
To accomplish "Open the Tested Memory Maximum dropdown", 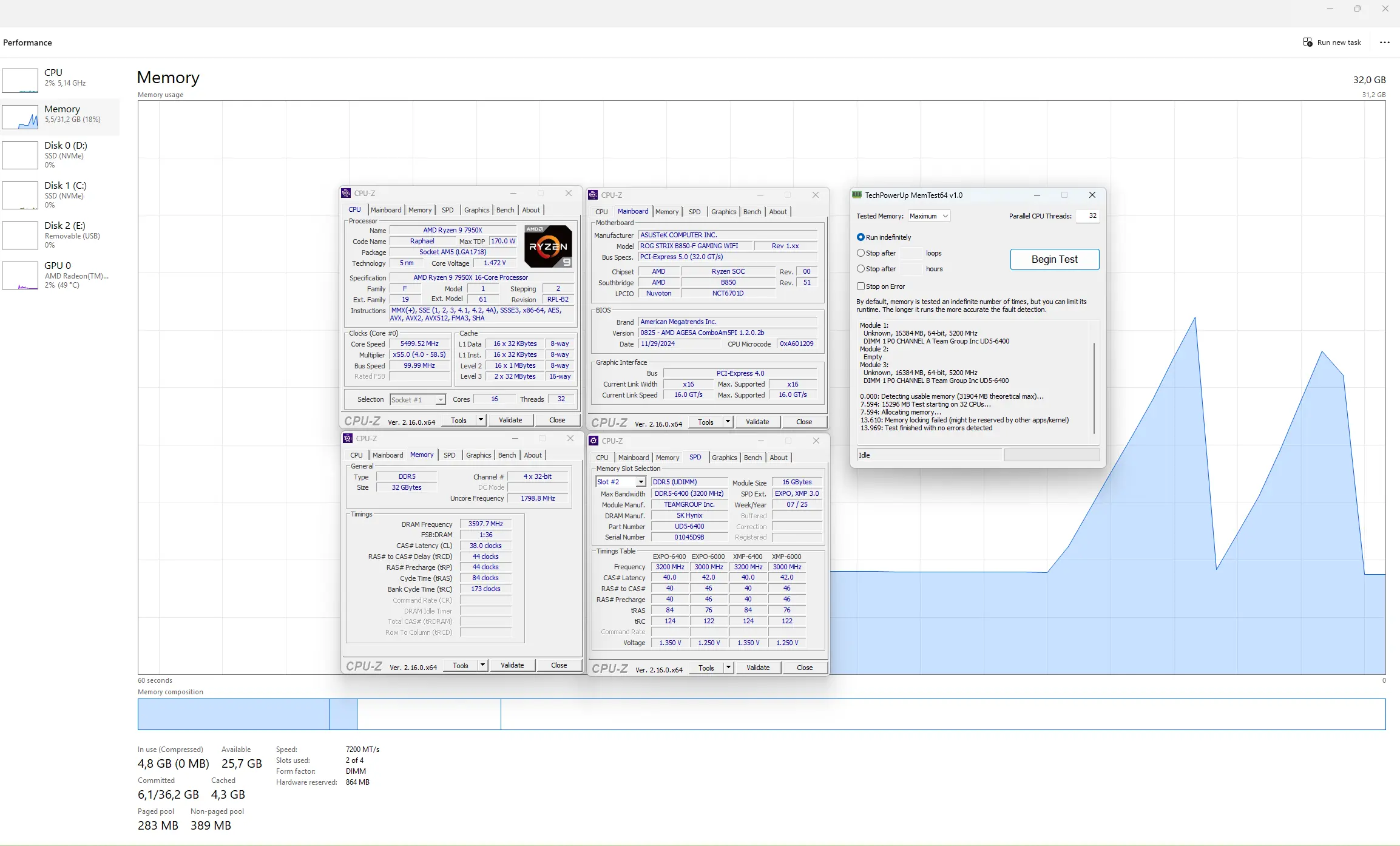I will tap(928, 216).
